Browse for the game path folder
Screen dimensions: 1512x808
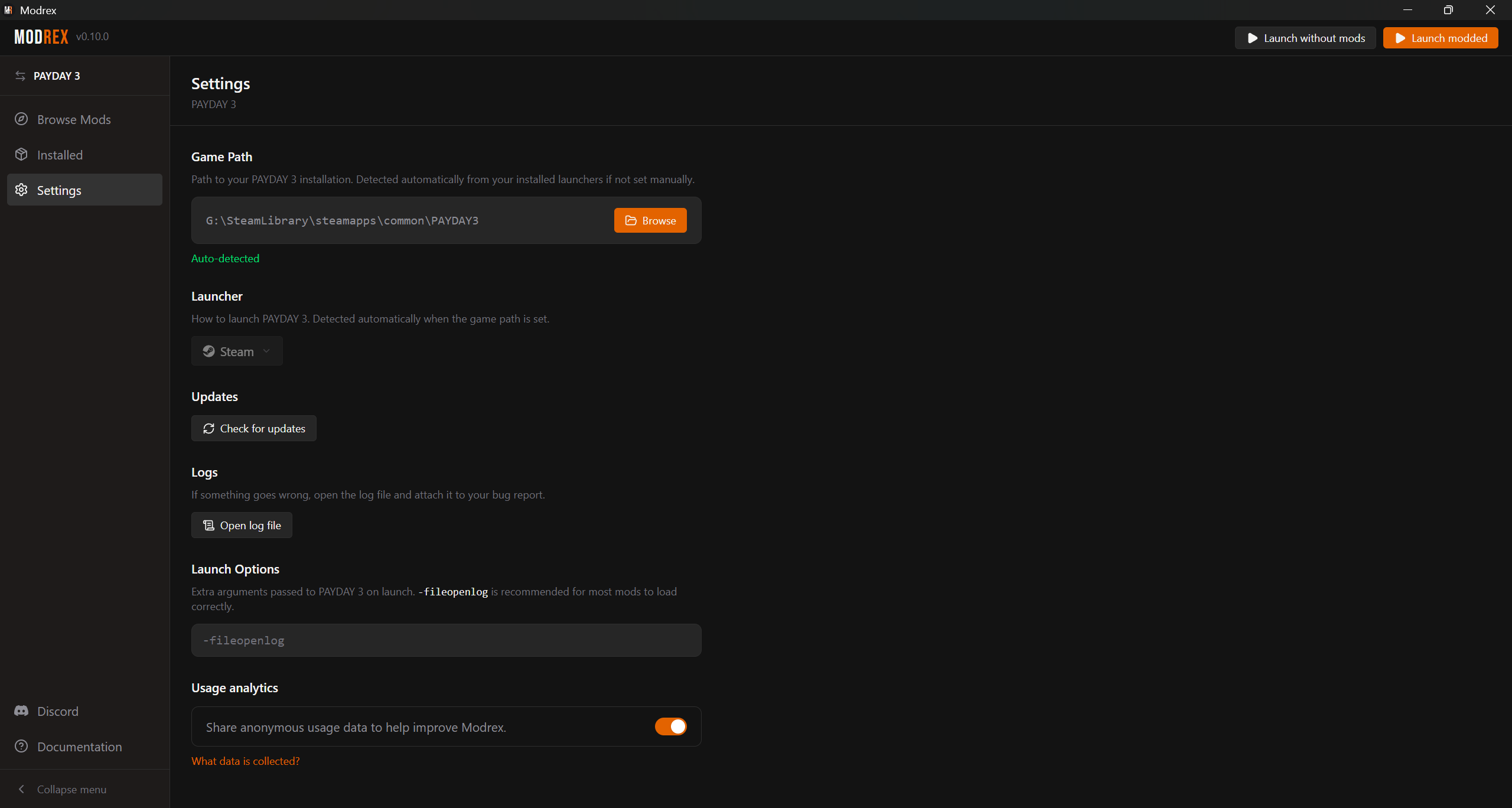tap(650, 220)
